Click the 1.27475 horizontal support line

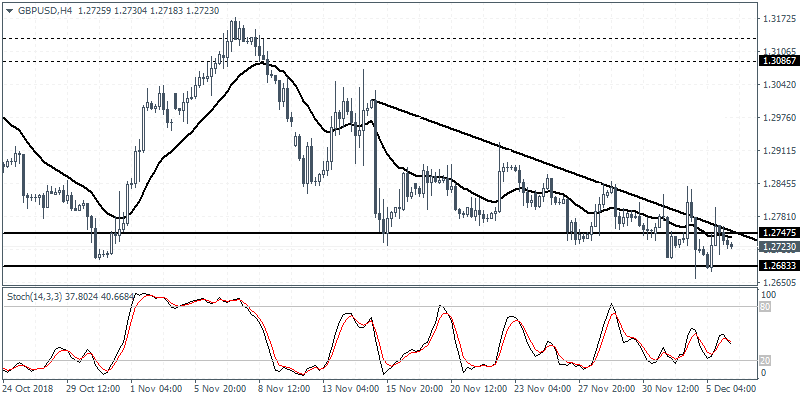click(300, 234)
